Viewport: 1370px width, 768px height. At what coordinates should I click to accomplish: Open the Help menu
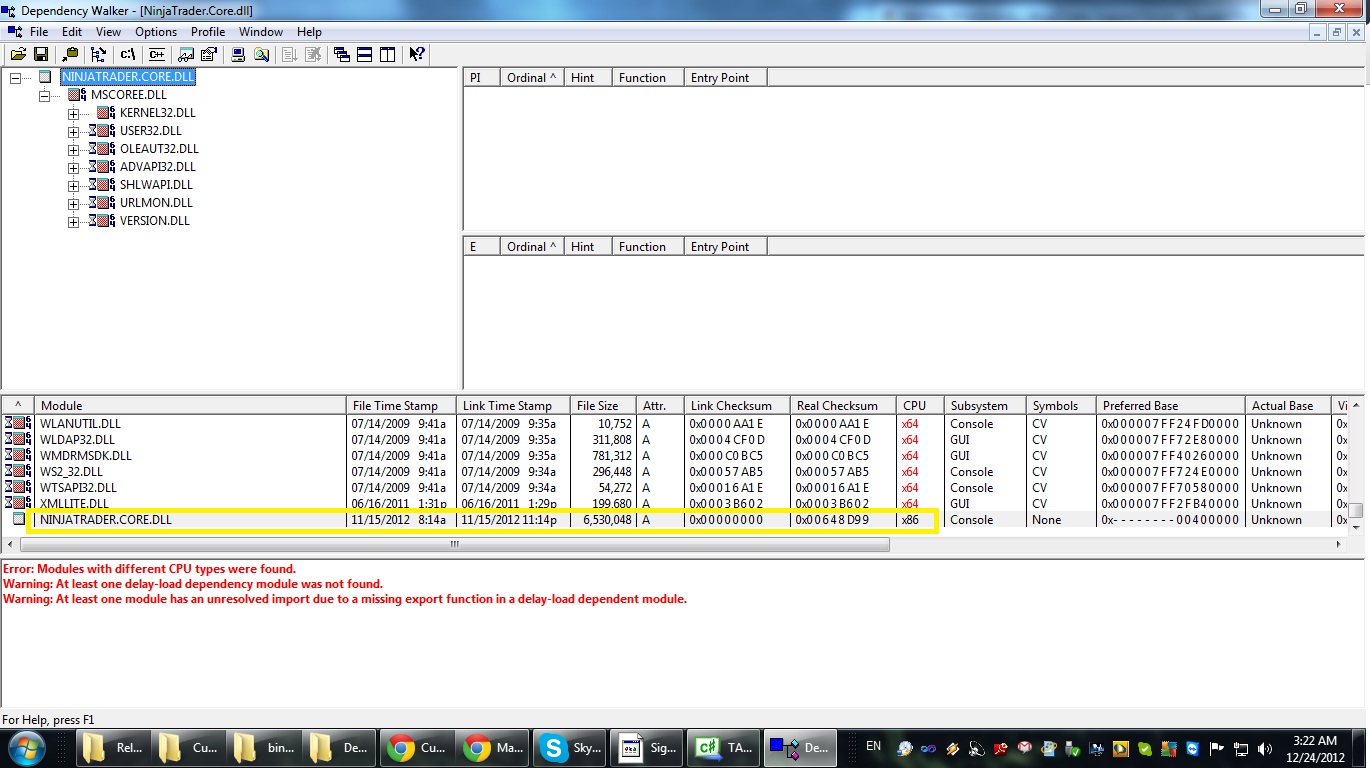(x=310, y=32)
